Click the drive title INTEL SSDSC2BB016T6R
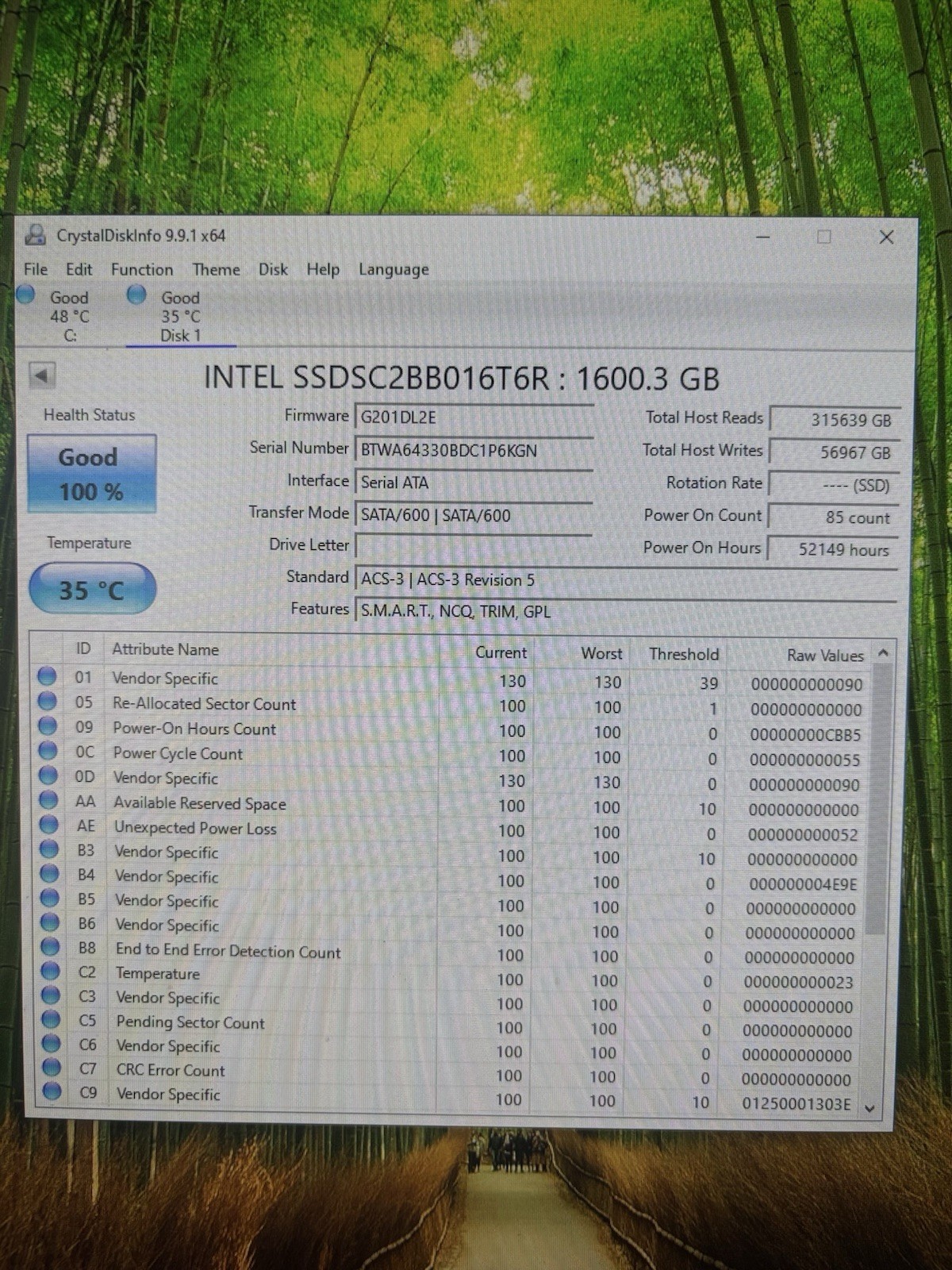The image size is (952, 1270). point(377,378)
